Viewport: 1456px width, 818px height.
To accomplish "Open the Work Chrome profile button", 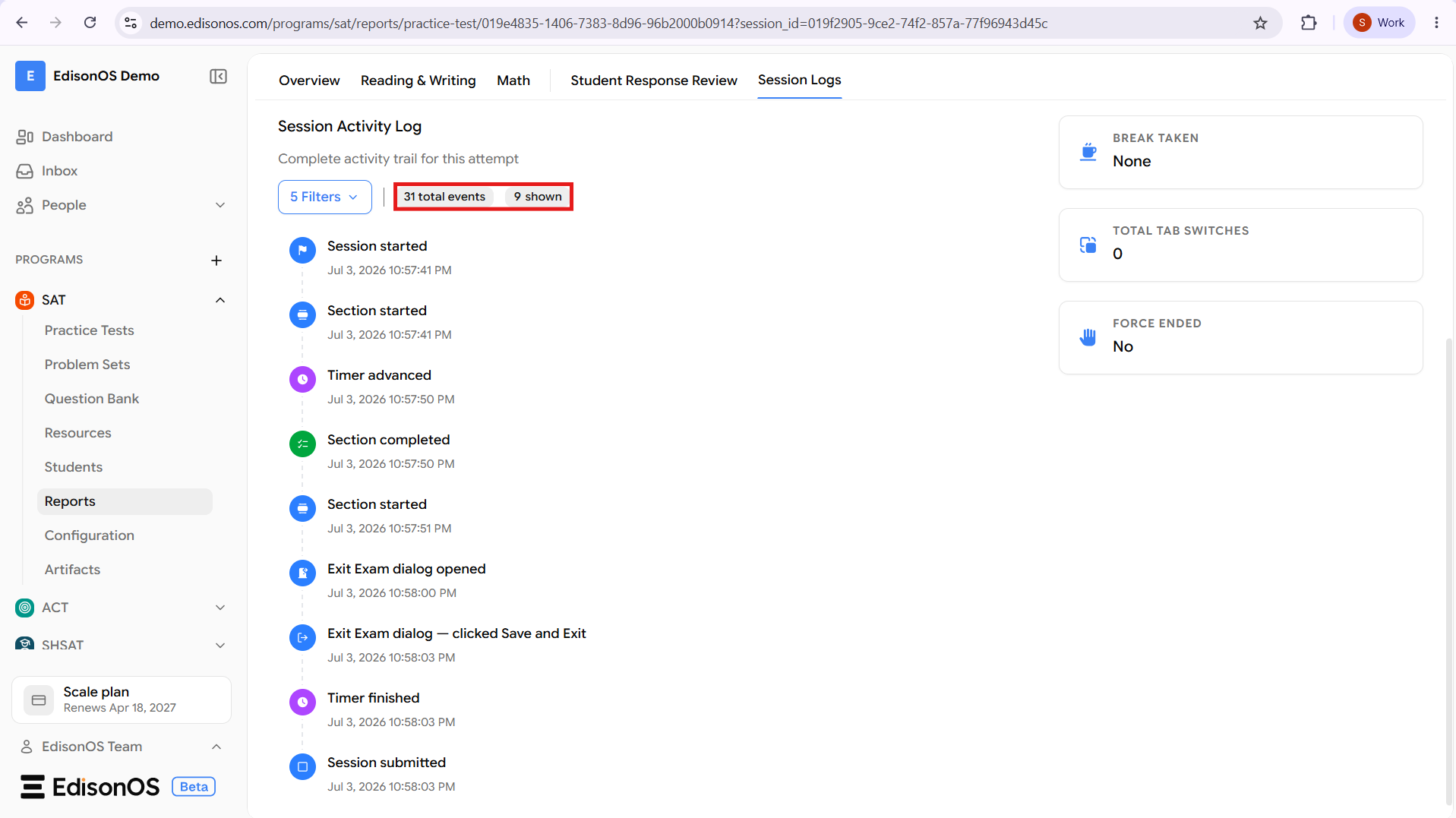I will (1379, 23).
